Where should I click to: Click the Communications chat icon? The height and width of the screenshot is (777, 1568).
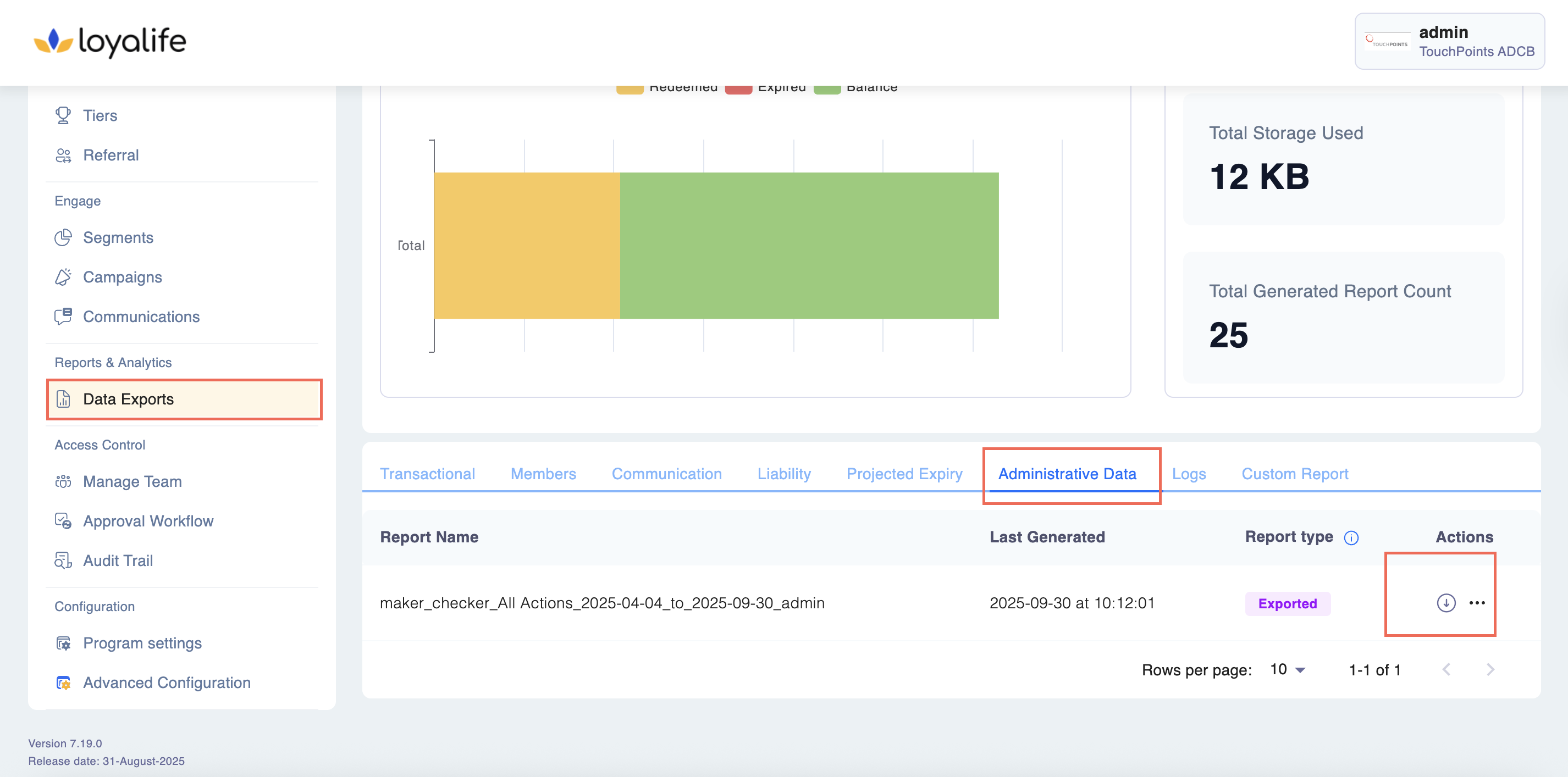click(63, 317)
